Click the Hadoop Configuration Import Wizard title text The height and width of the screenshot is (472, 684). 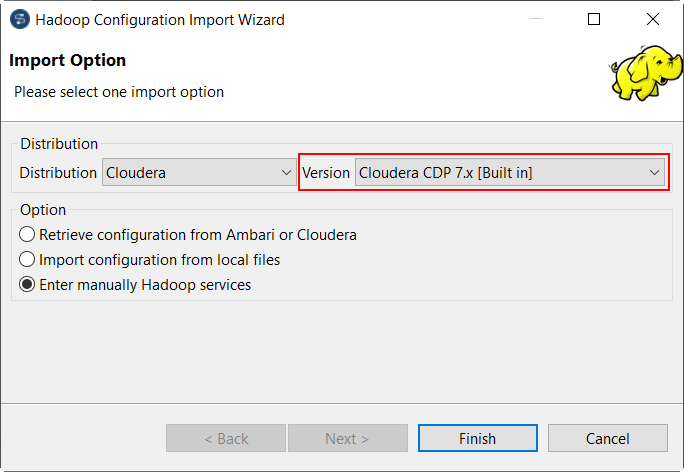tap(160, 19)
